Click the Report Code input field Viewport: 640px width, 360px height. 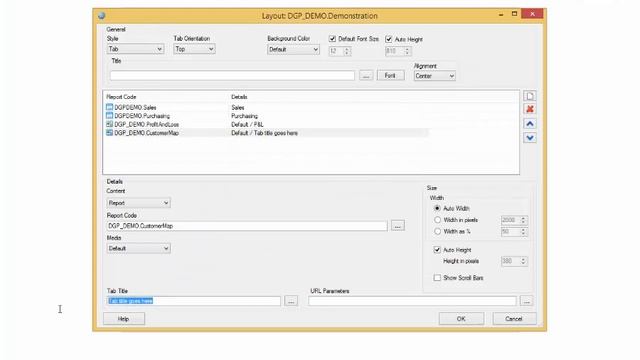(x=247, y=226)
